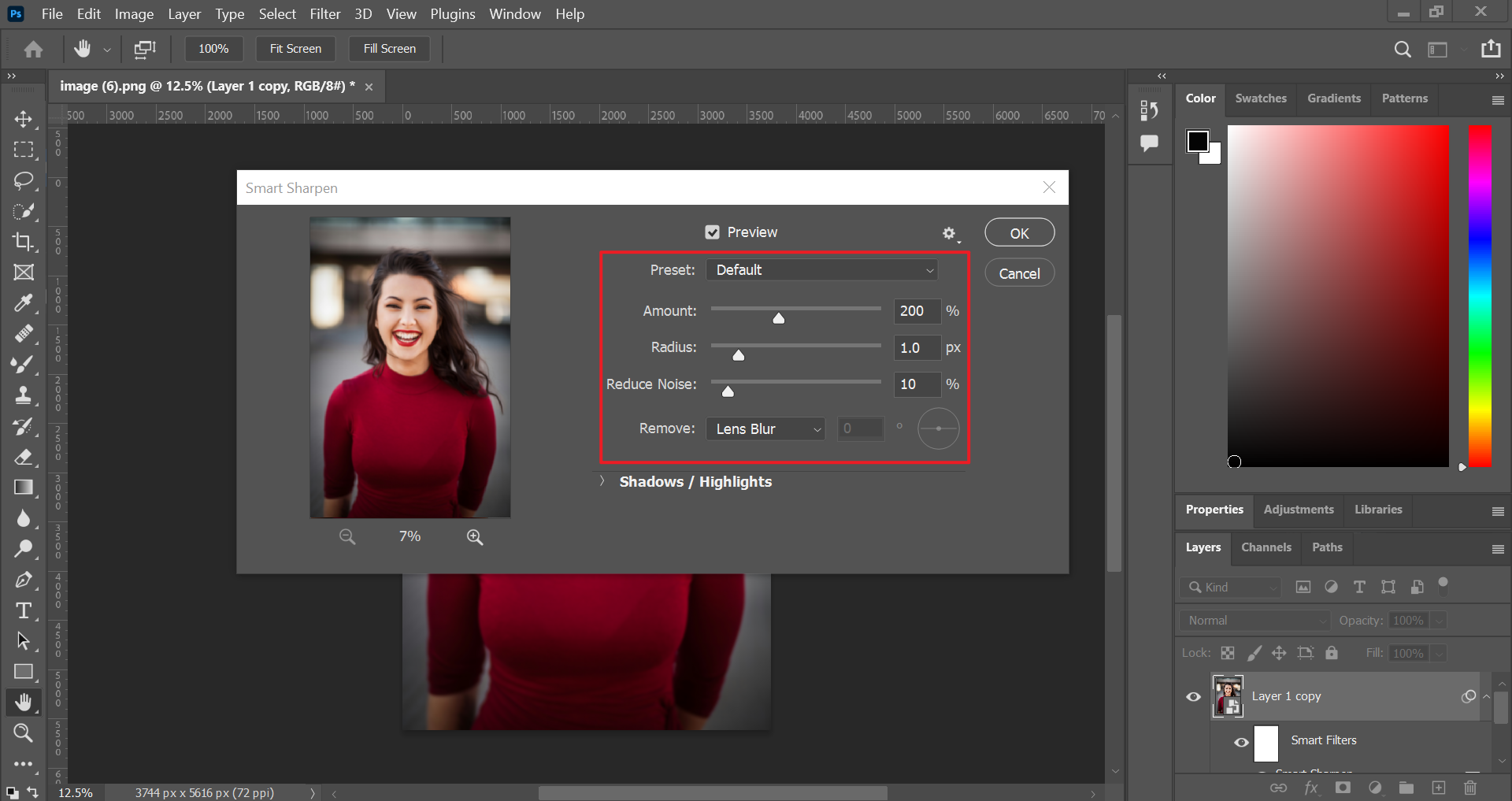This screenshot has height=801, width=1512.
Task: Expand the Shadows / Highlights section
Action: tap(602, 481)
